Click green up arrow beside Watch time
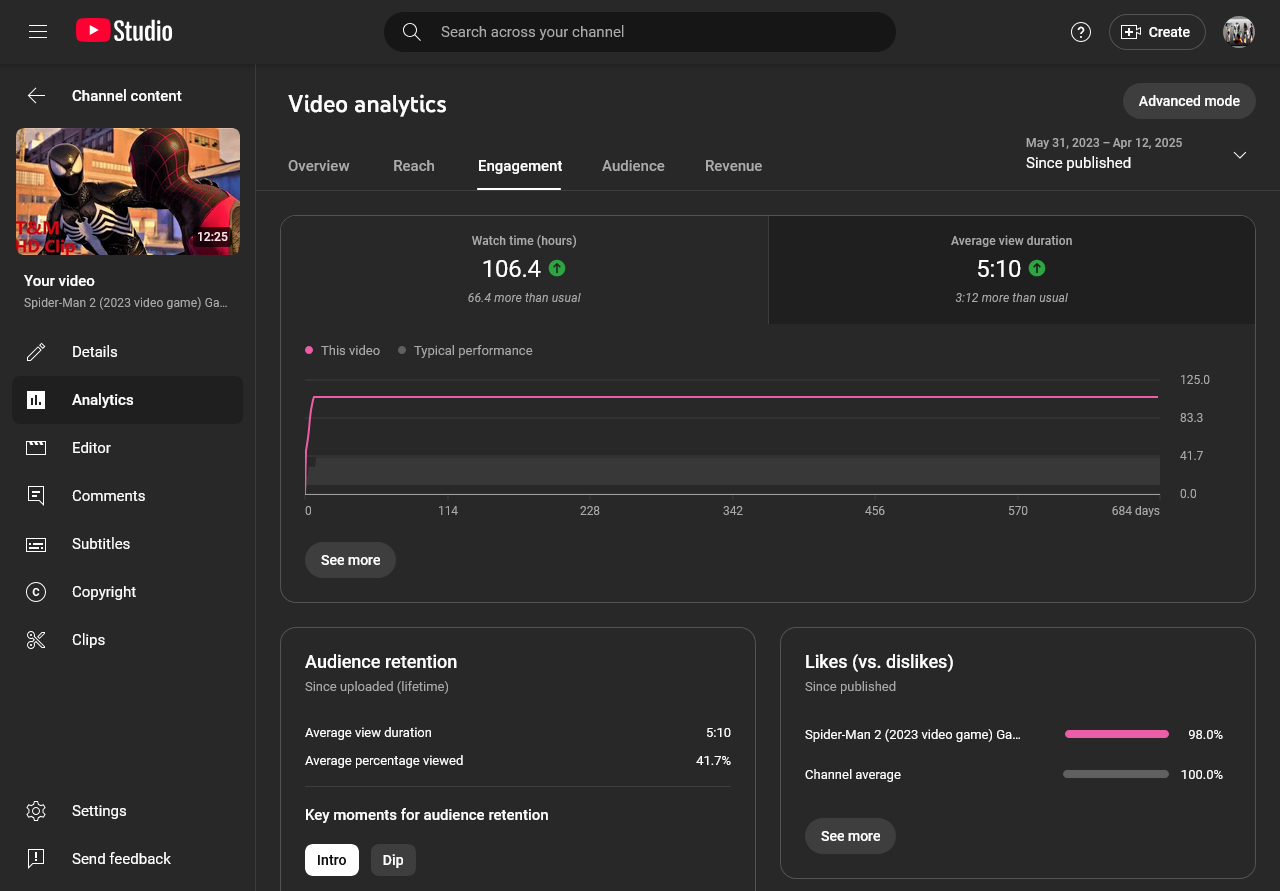Screen dimensions: 1280x891 [x=557, y=268]
